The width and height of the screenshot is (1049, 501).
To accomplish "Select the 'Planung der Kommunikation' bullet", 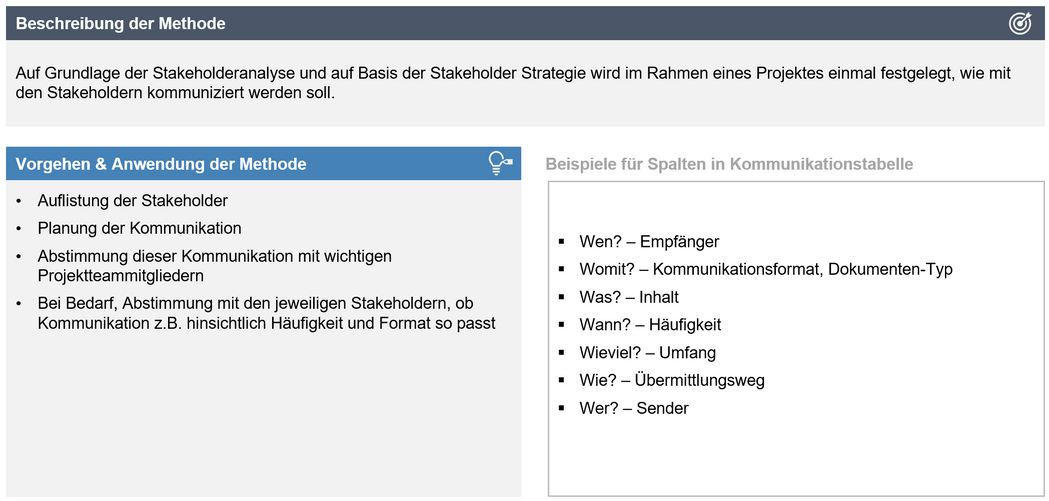I will (x=140, y=228).
